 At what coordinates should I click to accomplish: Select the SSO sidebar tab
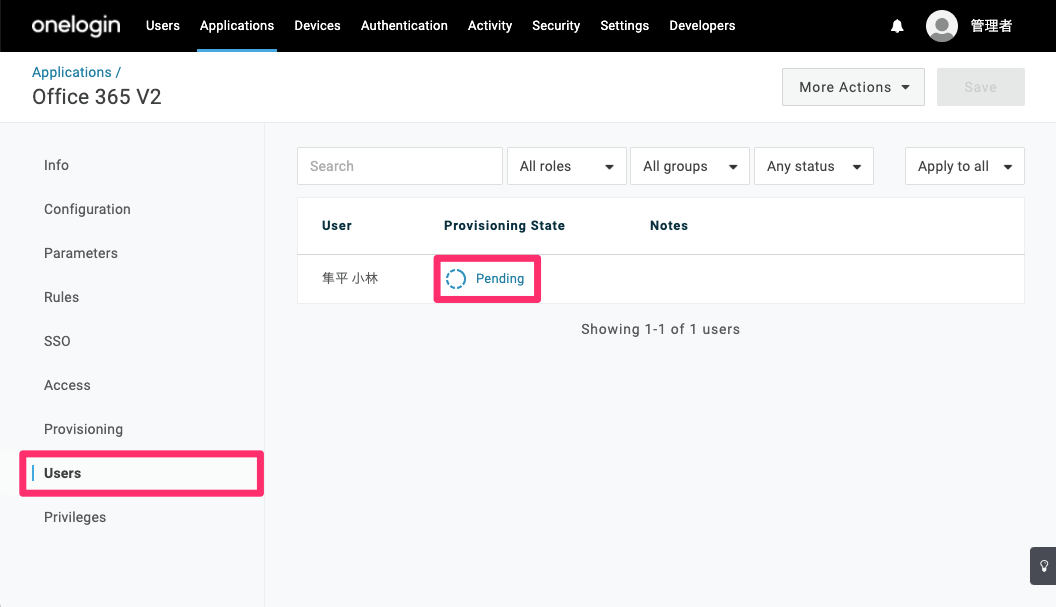point(57,341)
